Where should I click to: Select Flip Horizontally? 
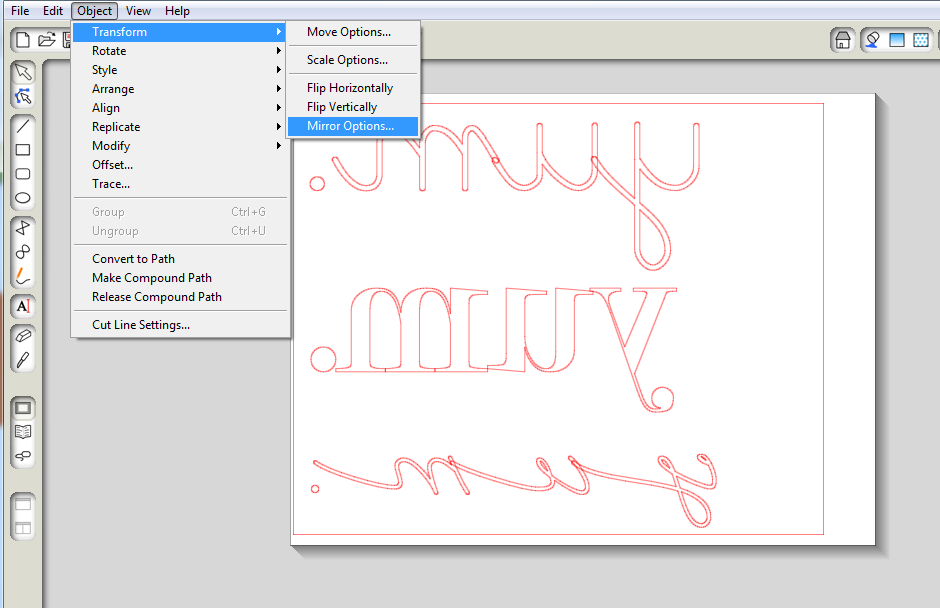[352, 88]
